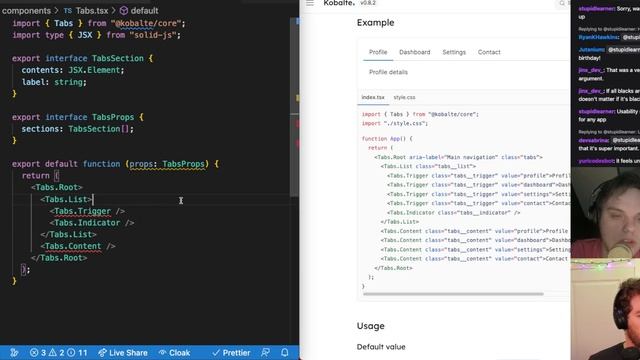This screenshot has width=640, height=360.
Task: Click the 'Profile details' tab content text
Action: click(x=388, y=72)
